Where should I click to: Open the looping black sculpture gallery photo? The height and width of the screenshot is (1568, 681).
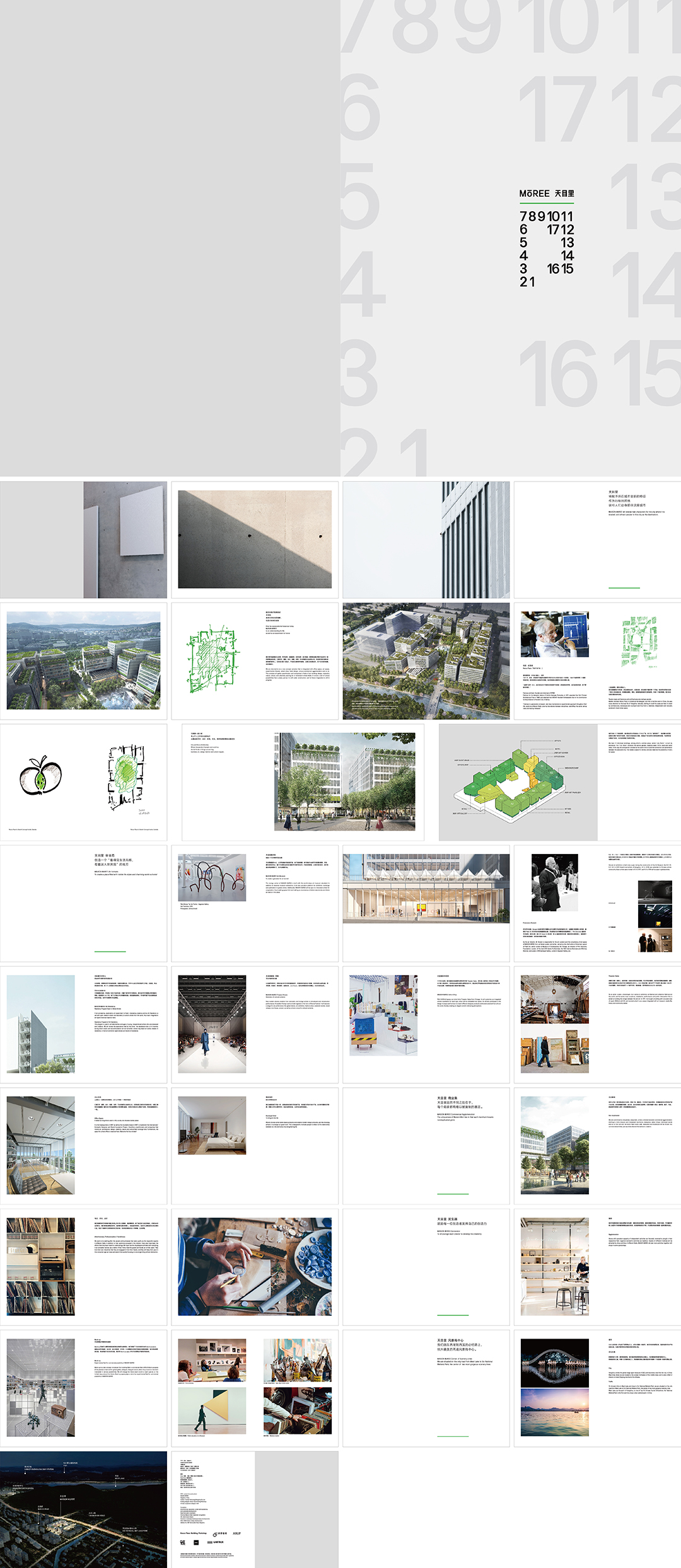(x=212, y=877)
